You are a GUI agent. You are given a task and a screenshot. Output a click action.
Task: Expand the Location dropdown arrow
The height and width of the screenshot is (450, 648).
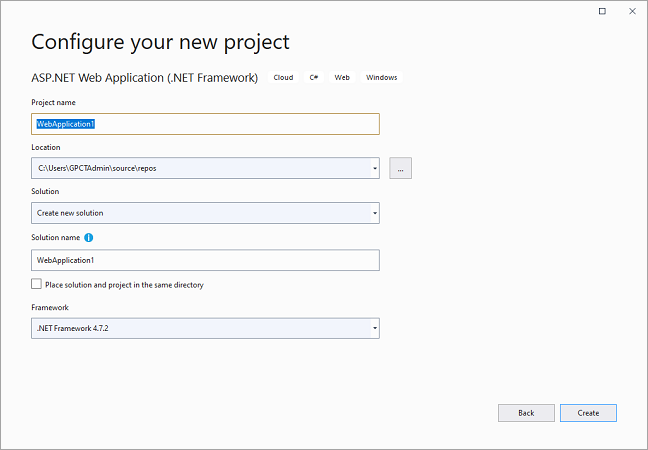[x=374, y=168]
